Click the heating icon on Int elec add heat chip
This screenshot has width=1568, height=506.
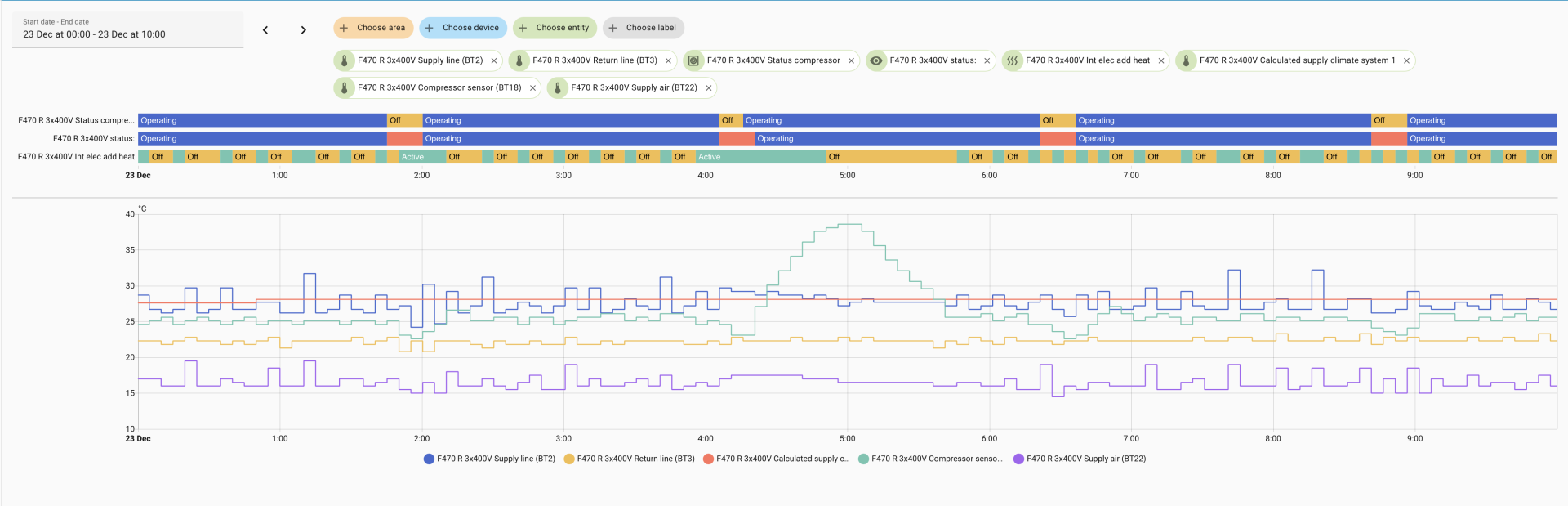(1013, 60)
